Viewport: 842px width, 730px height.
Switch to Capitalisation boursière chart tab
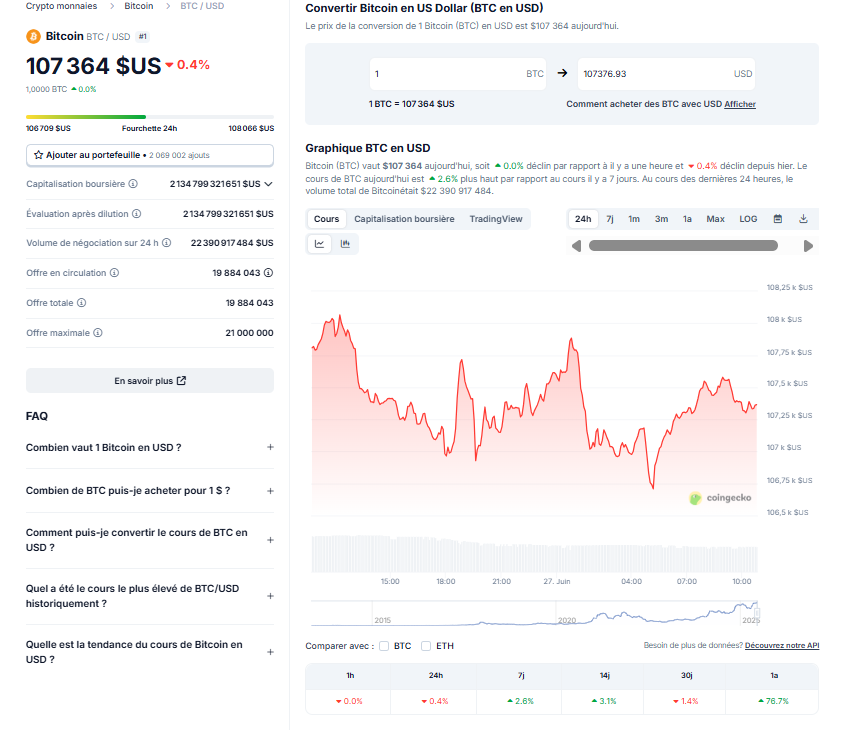coord(404,219)
